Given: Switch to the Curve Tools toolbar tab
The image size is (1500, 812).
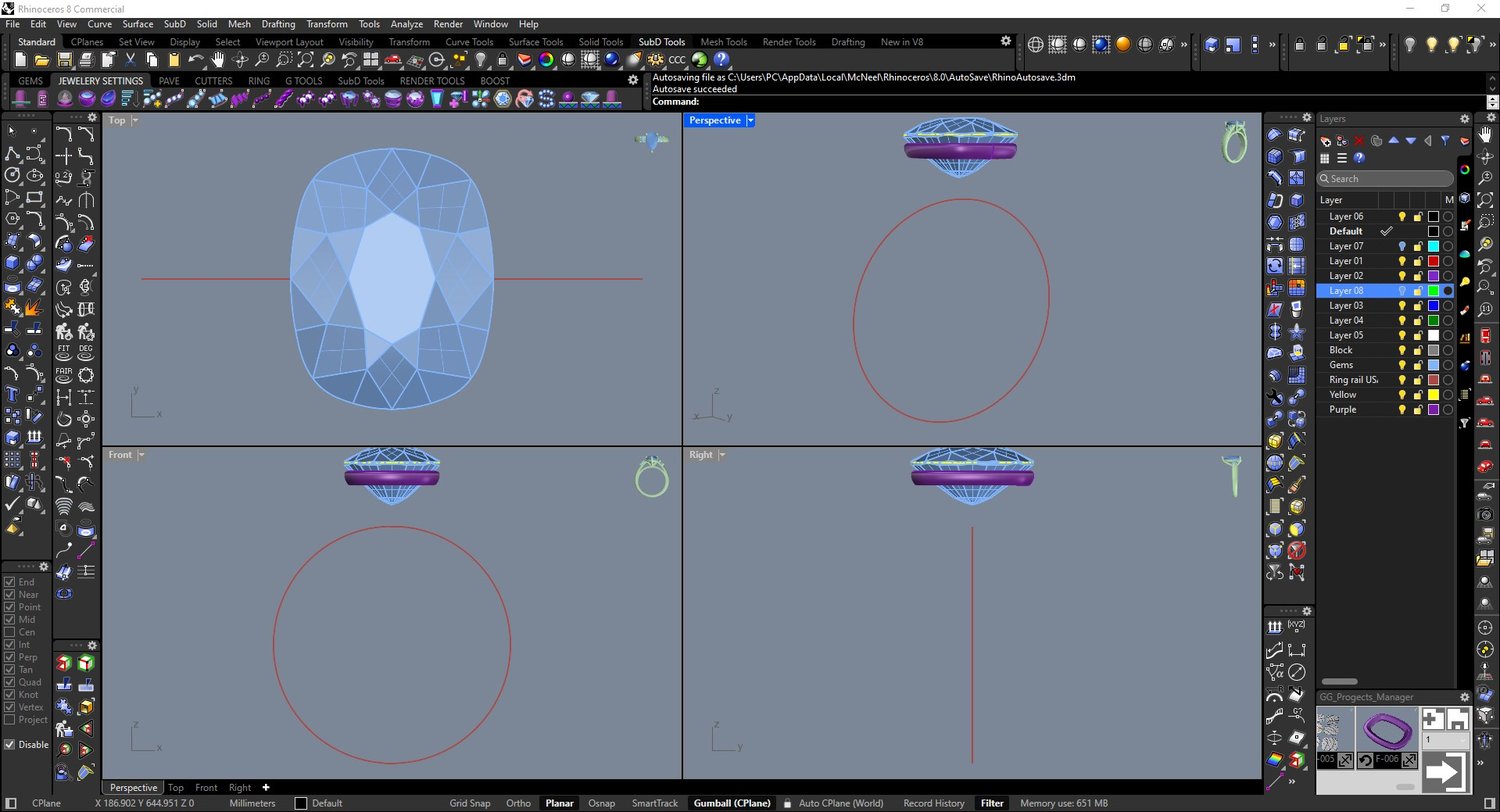Looking at the screenshot, I should coord(469,42).
